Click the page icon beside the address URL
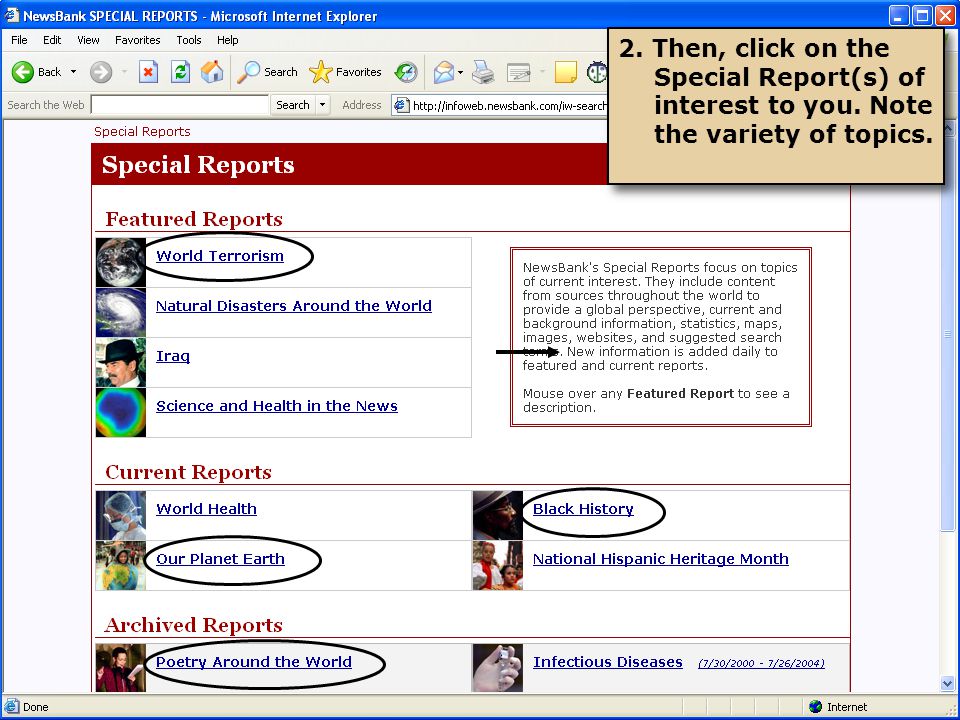The height and width of the screenshot is (720, 960). coord(401,105)
